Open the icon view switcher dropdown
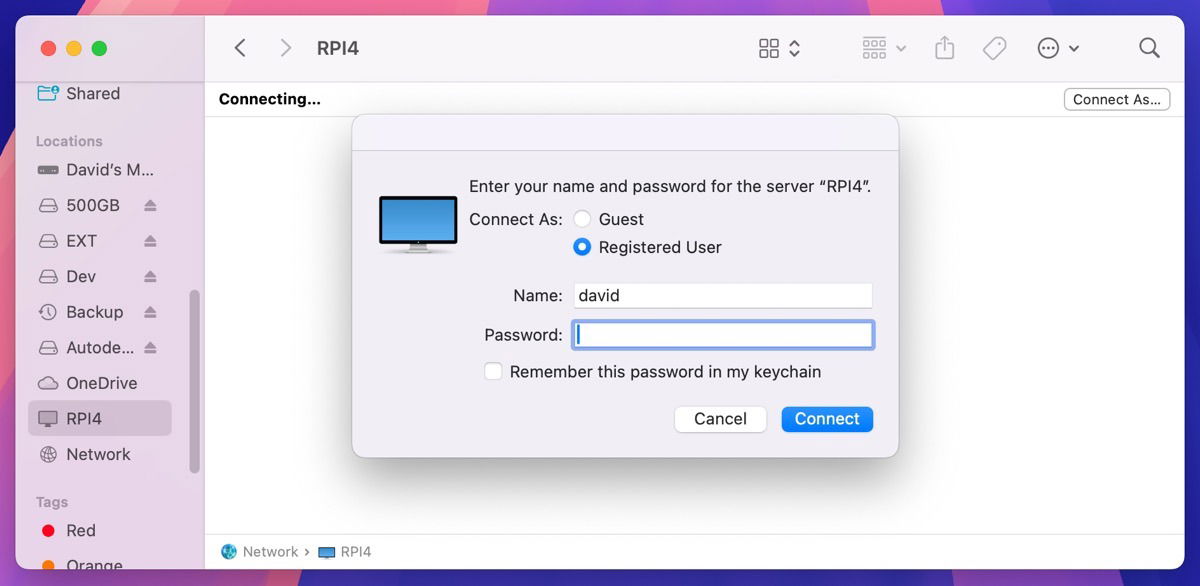The height and width of the screenshot is (586, 1200). pos(780,48)
